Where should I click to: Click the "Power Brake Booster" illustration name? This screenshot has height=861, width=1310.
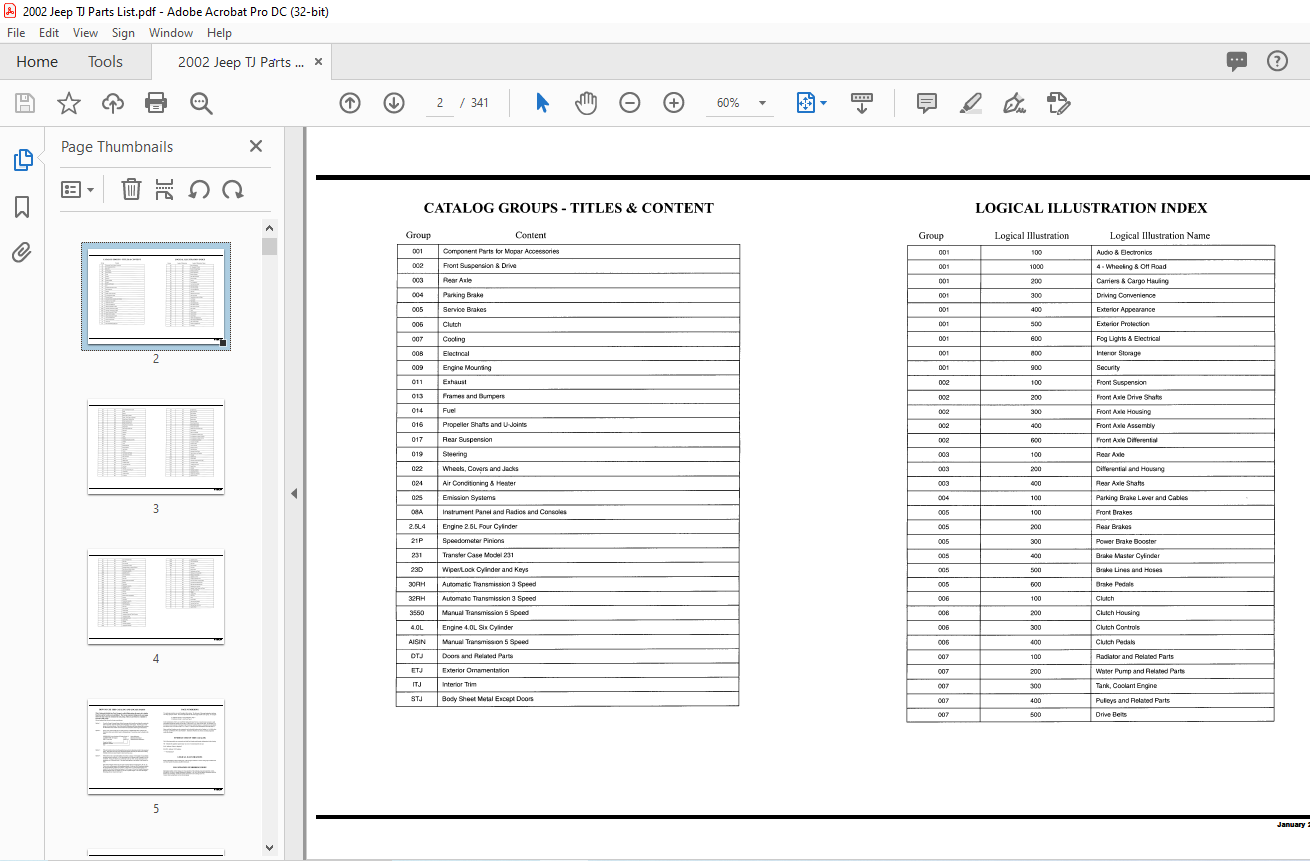point(1126,541)
